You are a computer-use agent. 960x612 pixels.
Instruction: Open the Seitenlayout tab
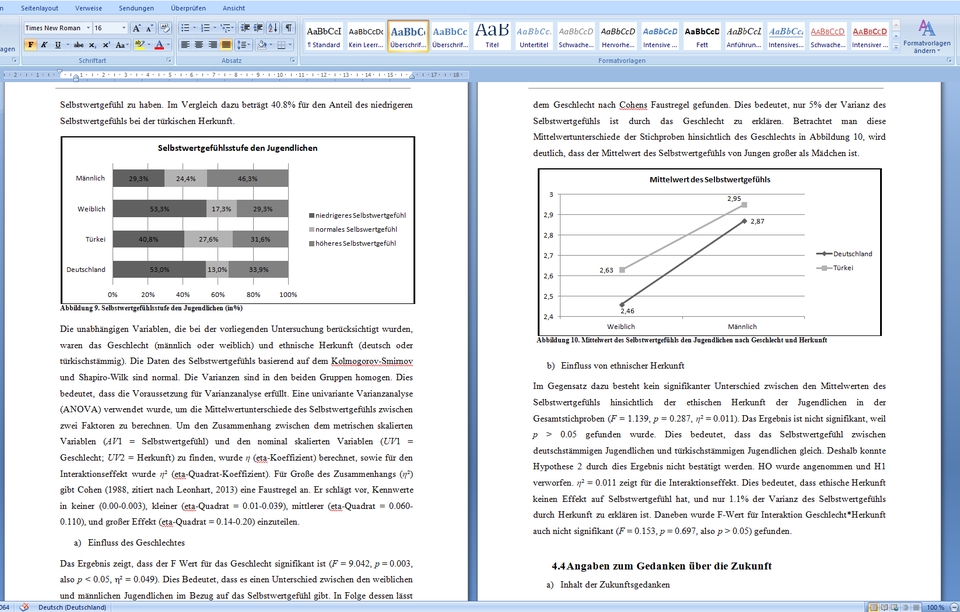(x=40, y=8)
